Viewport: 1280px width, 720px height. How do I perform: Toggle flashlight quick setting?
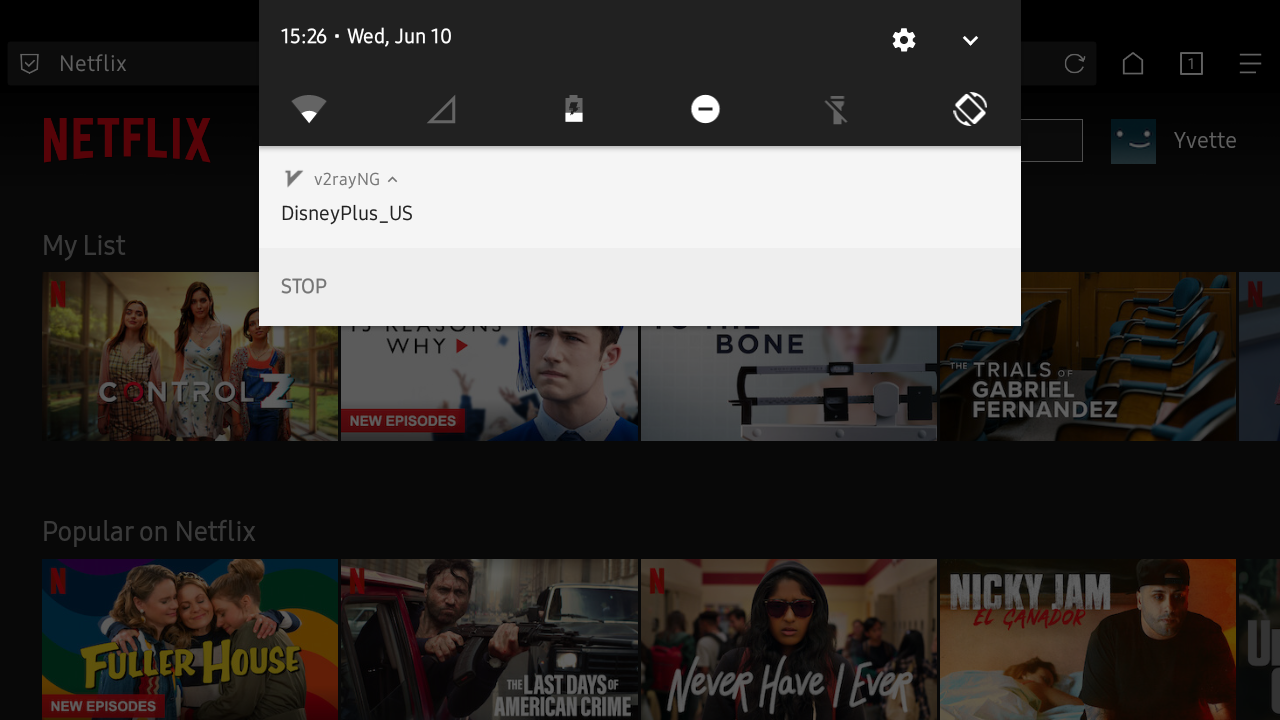click(837, 109)
